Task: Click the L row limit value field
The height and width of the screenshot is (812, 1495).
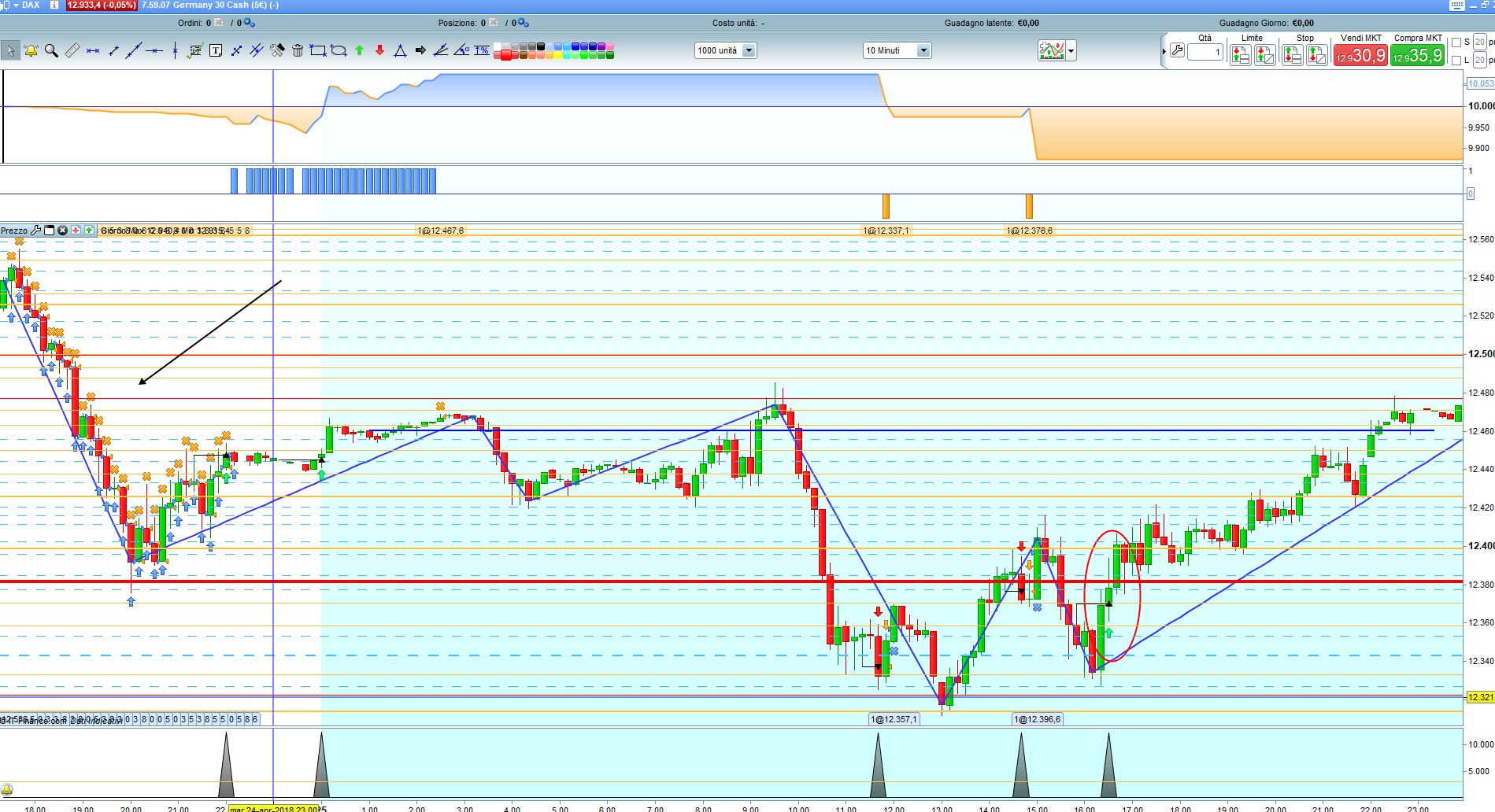Action: click(1480, 60)
